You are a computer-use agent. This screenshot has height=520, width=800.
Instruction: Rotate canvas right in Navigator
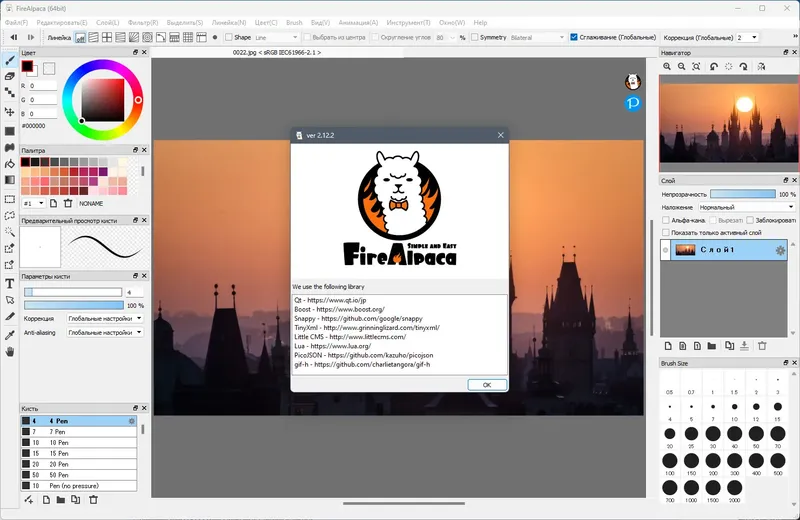coord(743,66)
